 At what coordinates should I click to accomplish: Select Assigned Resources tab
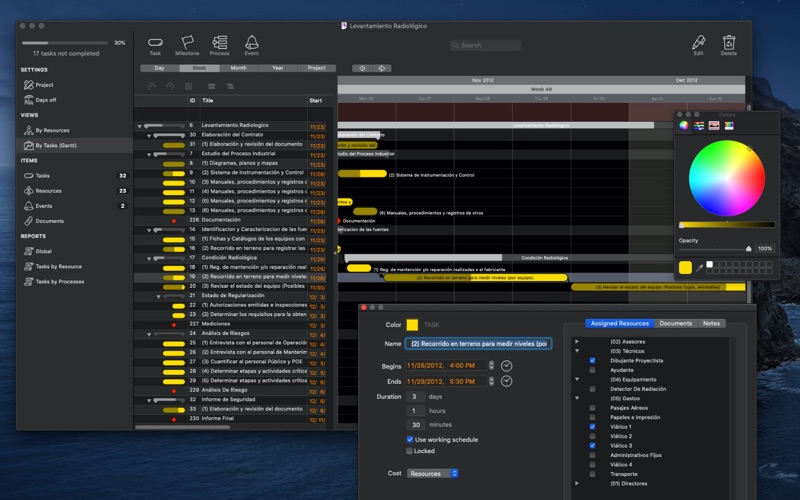point(619,323)
